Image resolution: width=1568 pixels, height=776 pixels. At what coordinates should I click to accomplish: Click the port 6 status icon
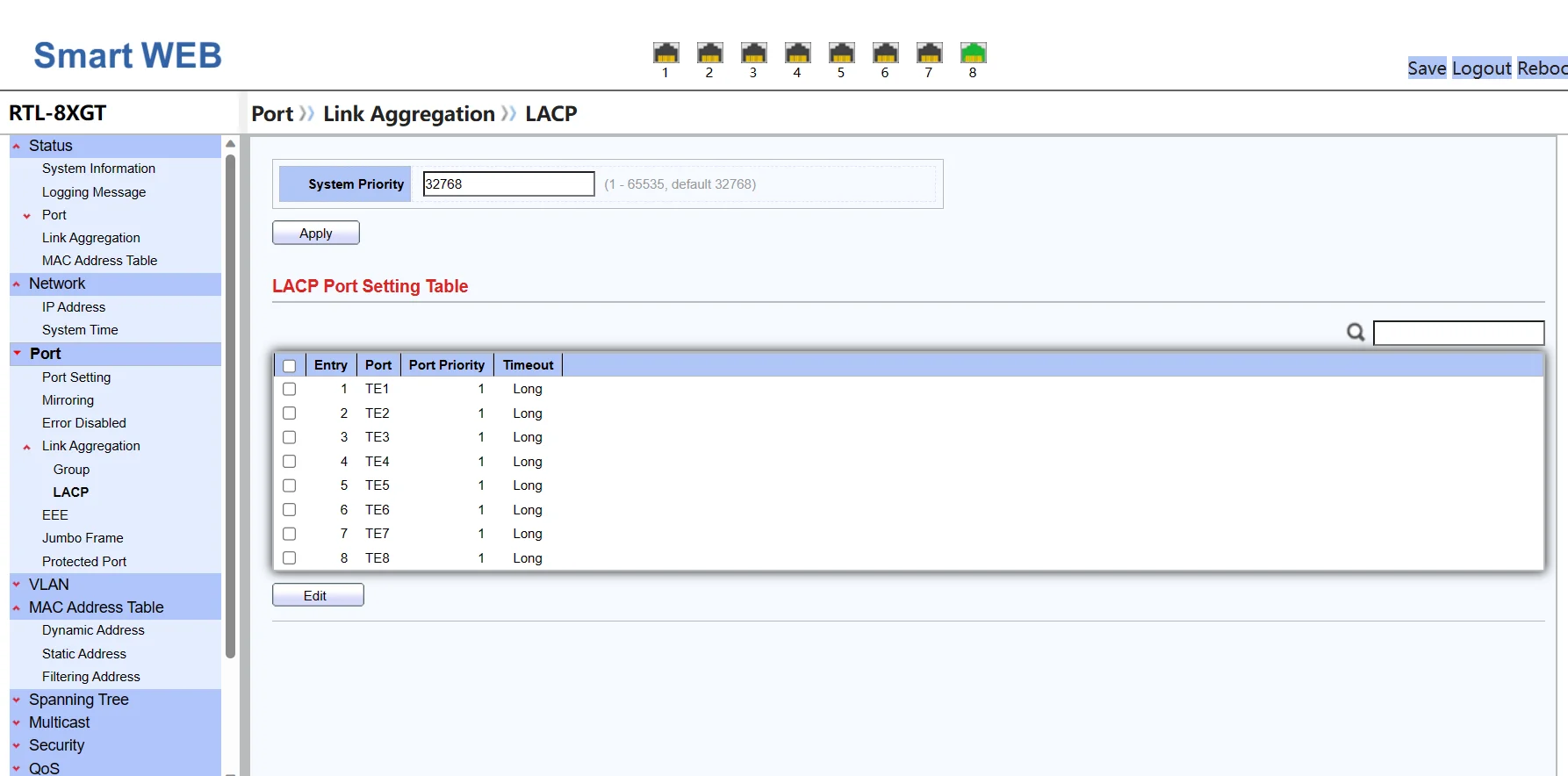[885, 54]
